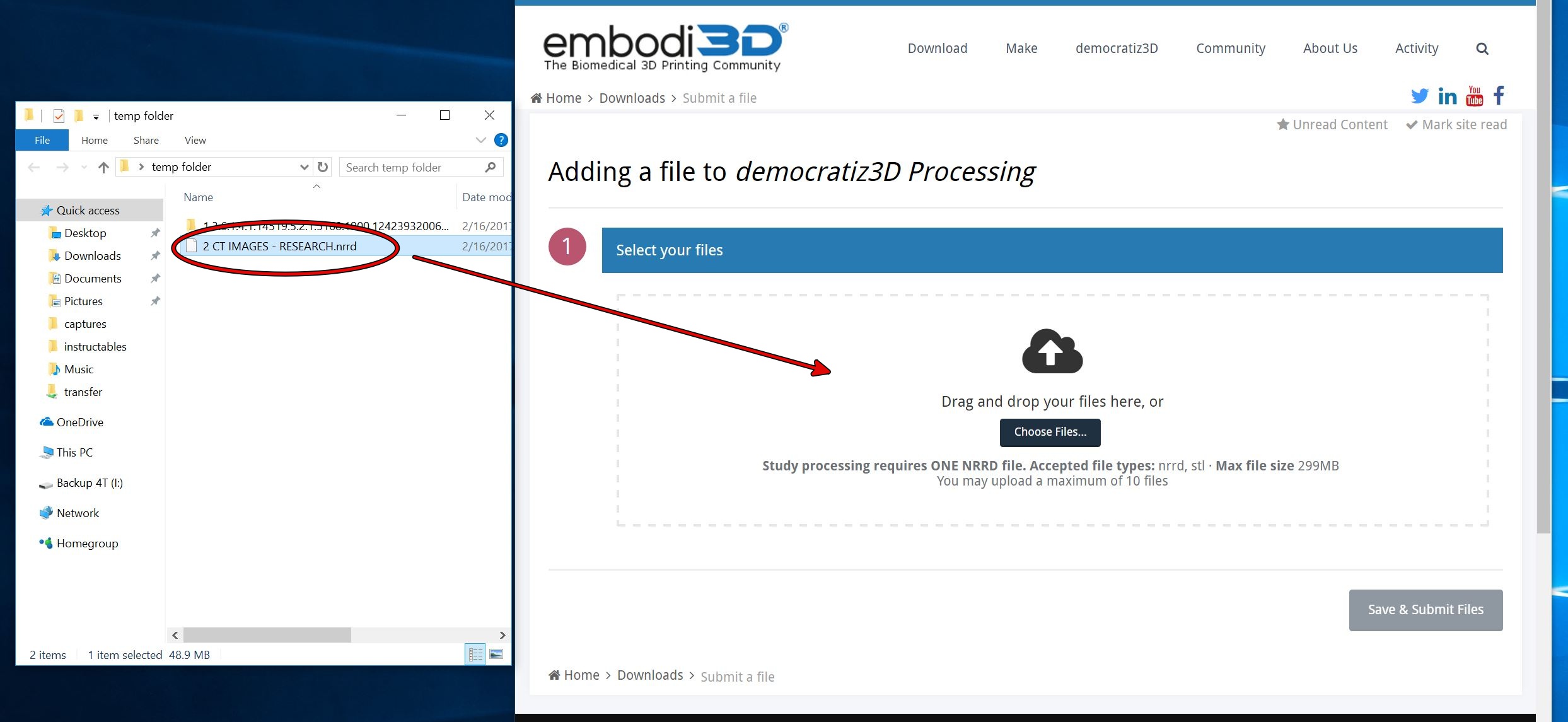The height and width of the screenshot is (722, 1568).
Task: Open the Download menu item
Action: click(937, 48)
